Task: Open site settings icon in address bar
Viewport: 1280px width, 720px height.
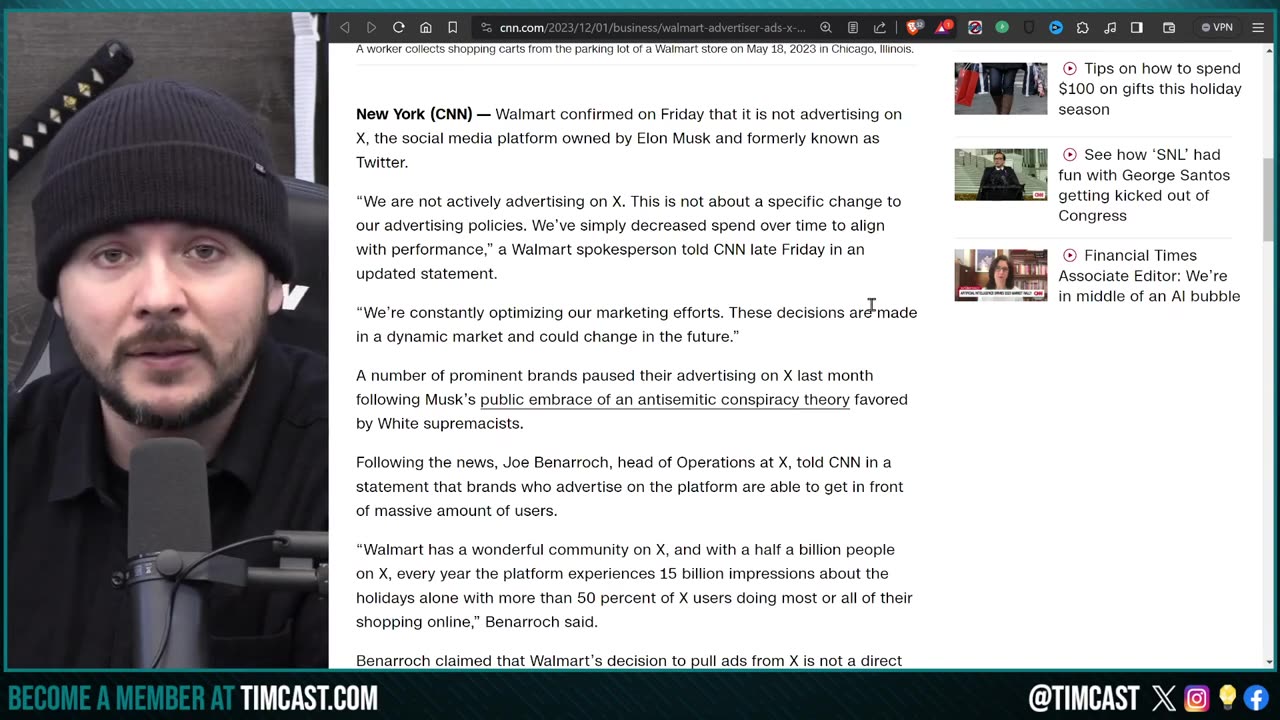Action: point(486,28)
